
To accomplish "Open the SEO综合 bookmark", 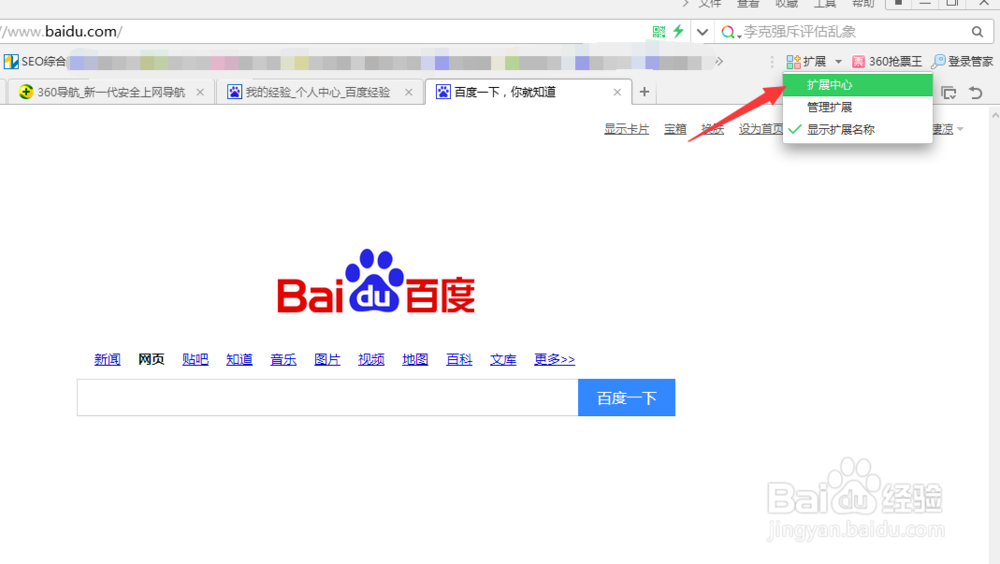I will coord(35,61).
